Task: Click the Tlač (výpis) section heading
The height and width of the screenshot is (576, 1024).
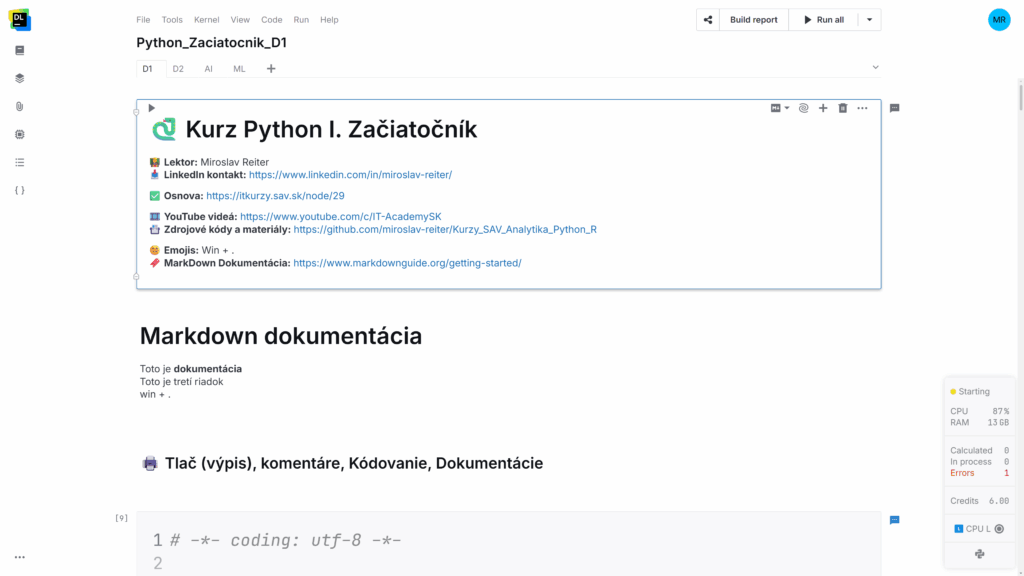Action: coord(353,463)
